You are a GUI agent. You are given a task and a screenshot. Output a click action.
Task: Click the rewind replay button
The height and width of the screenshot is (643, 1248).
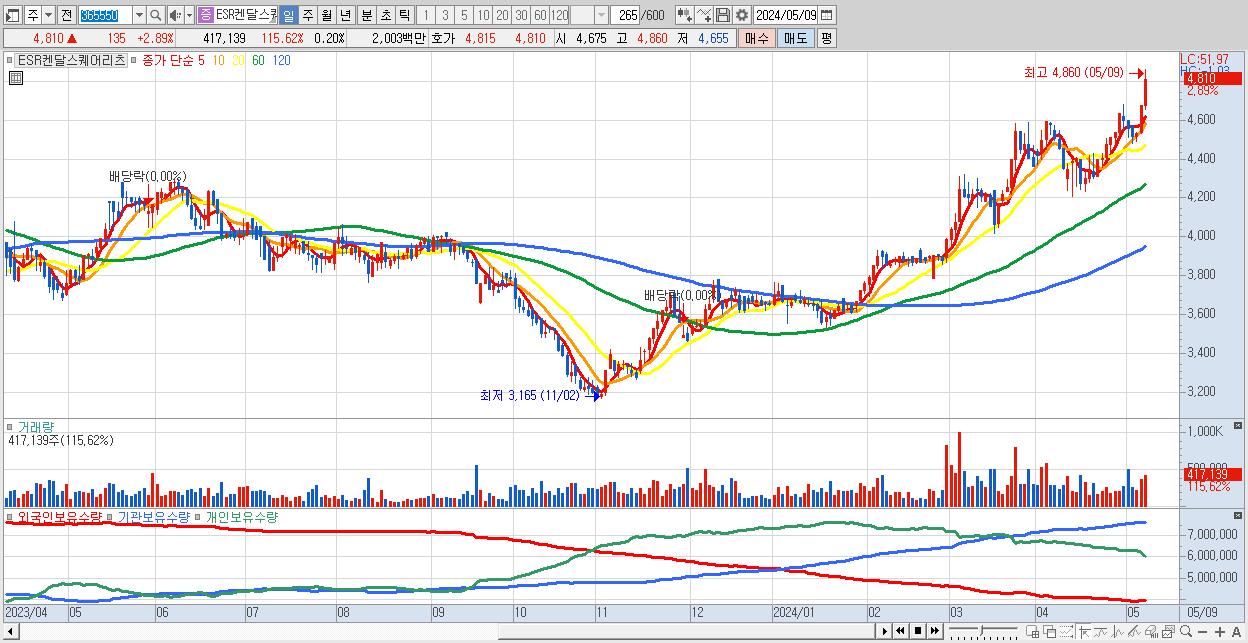click(900, 631)
